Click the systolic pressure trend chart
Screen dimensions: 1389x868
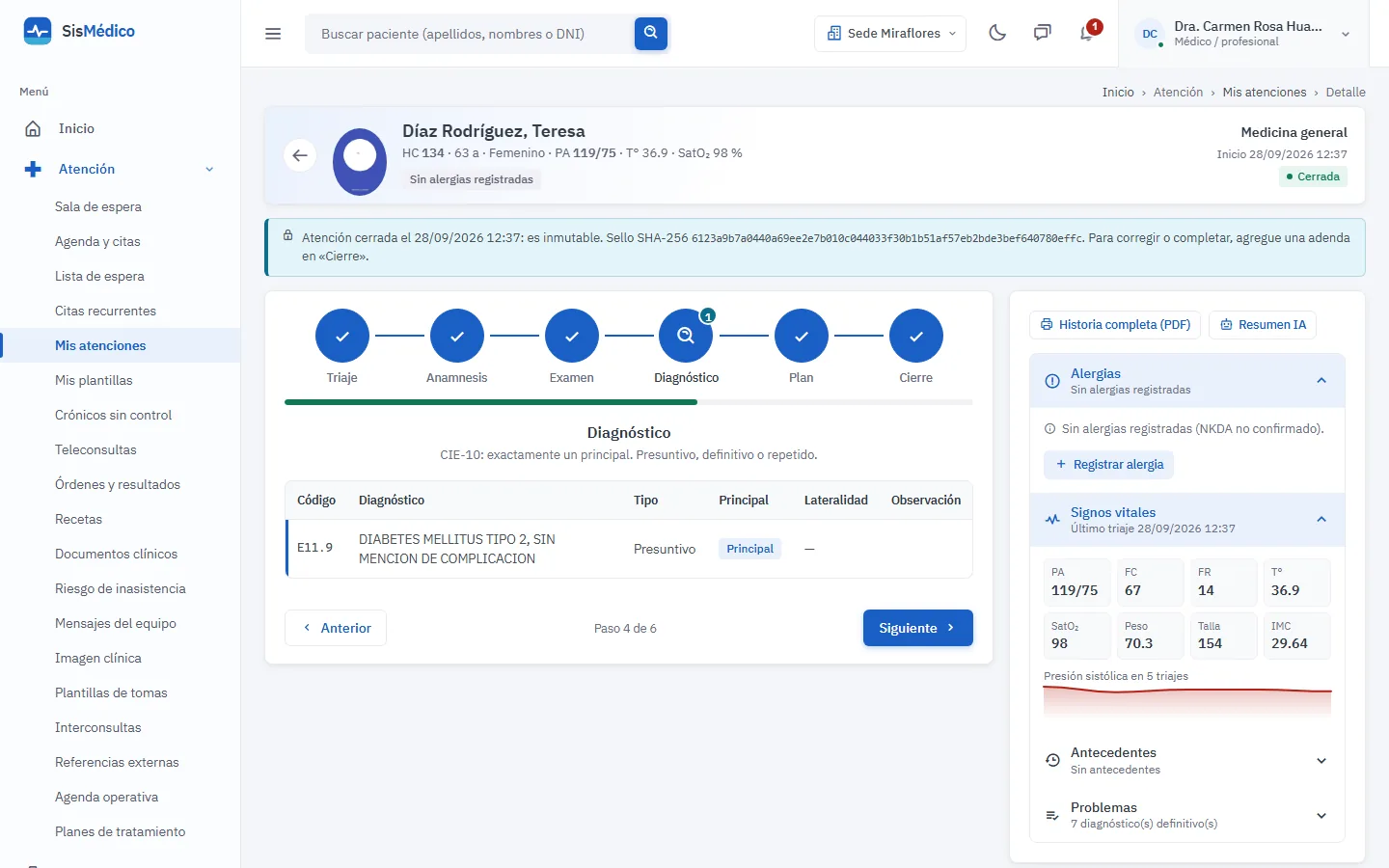click(x=1187, y=700)
